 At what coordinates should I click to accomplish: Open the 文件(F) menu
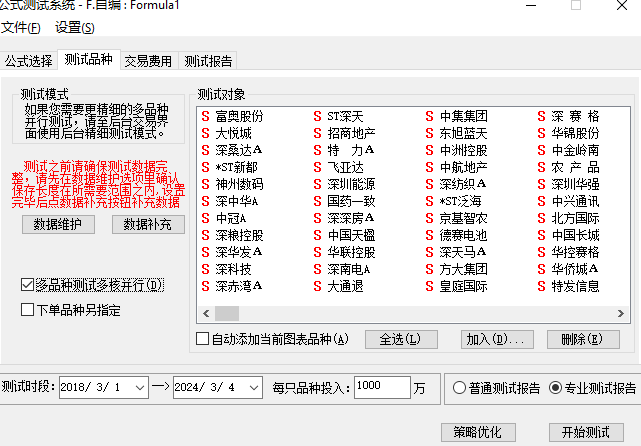point(20,28)
